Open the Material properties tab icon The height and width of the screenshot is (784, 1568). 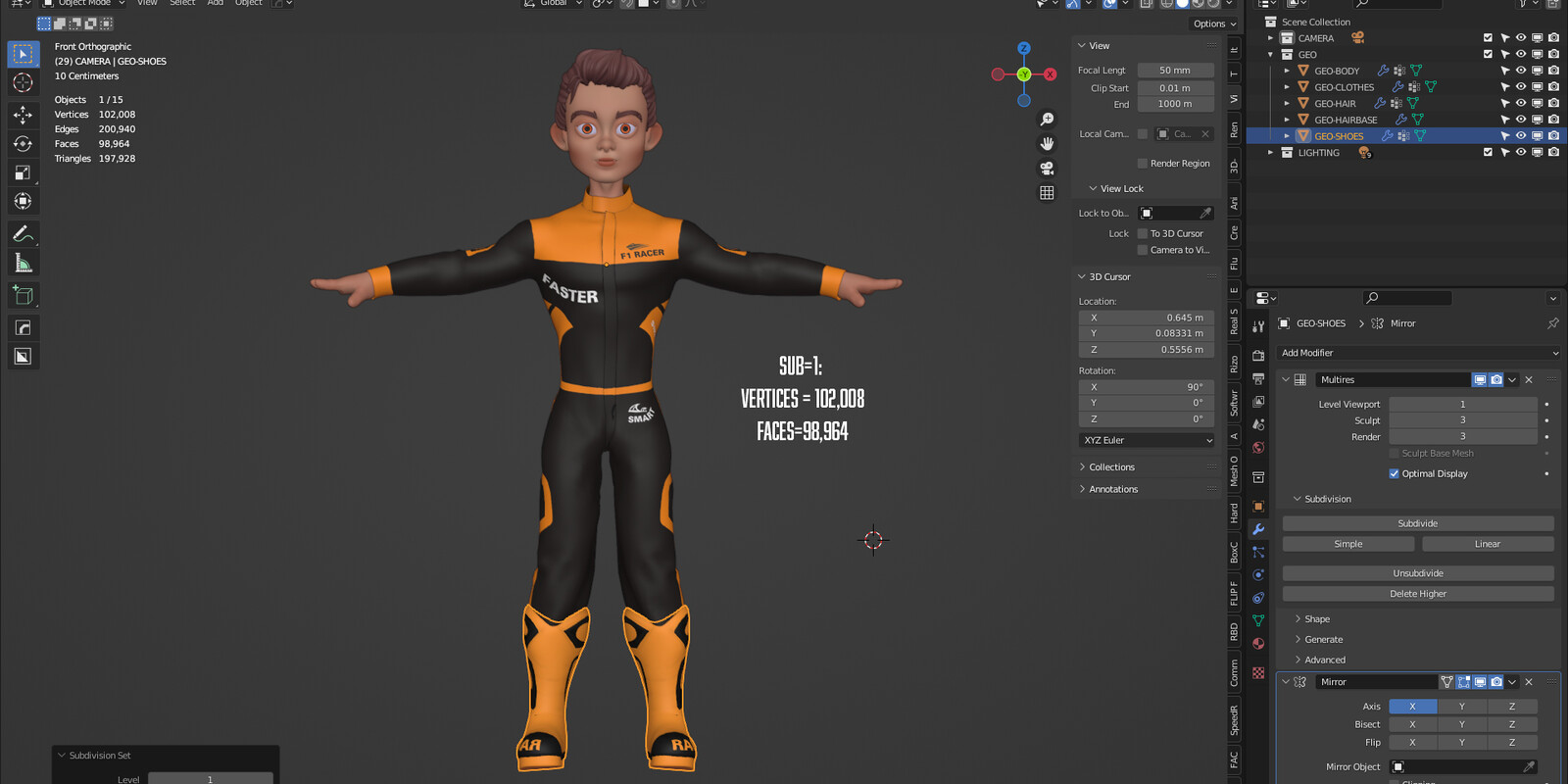pos(1258,644)
